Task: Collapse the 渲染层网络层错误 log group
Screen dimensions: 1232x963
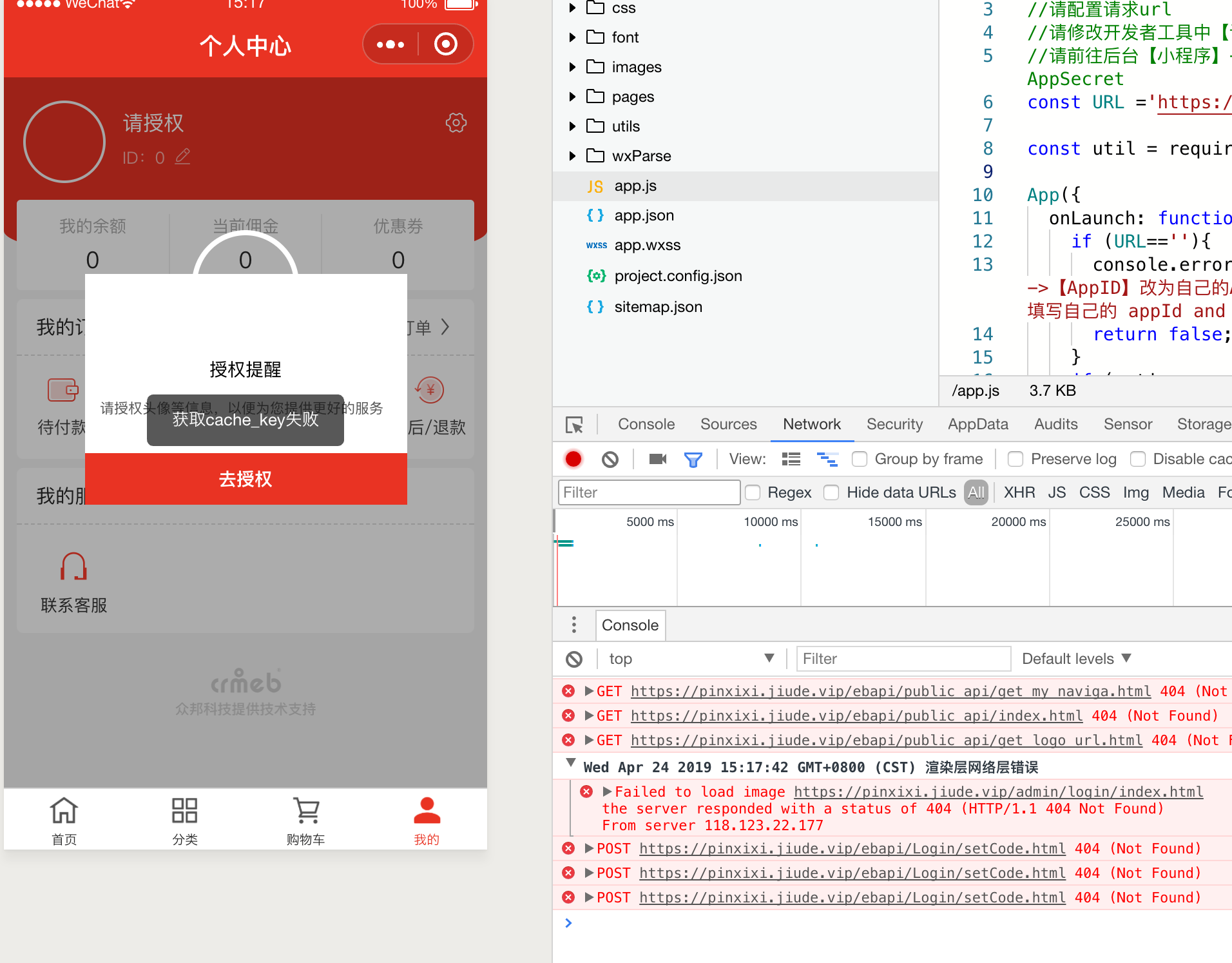Action: pyautogui.click(x=570, y=763)
